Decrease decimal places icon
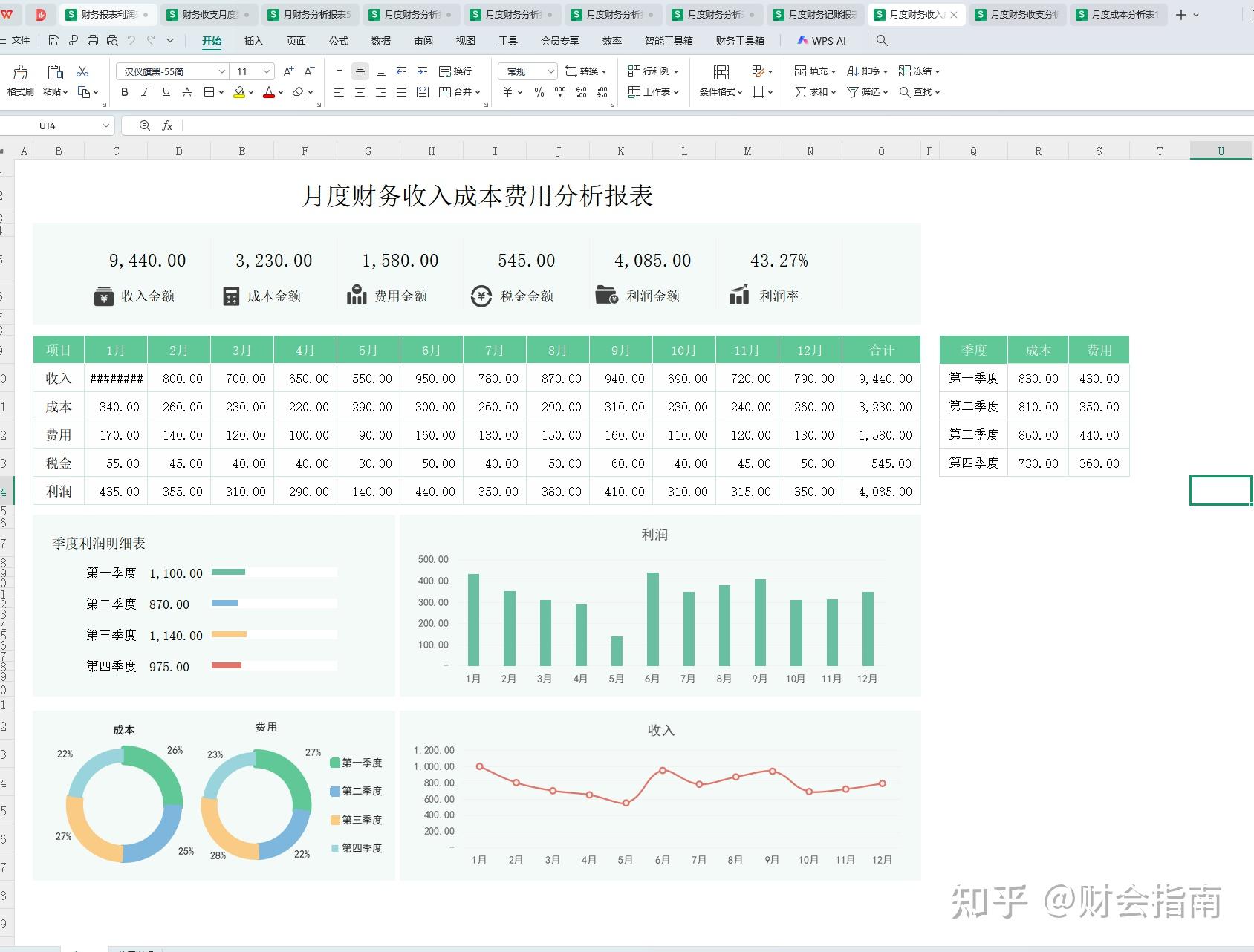1254x952 pixels. [x=602, y=92]
